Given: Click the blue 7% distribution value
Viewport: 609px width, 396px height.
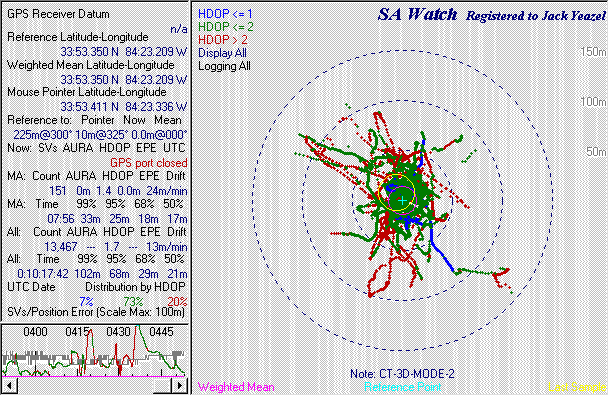Looking at the screenshot, I should [86, 302].
